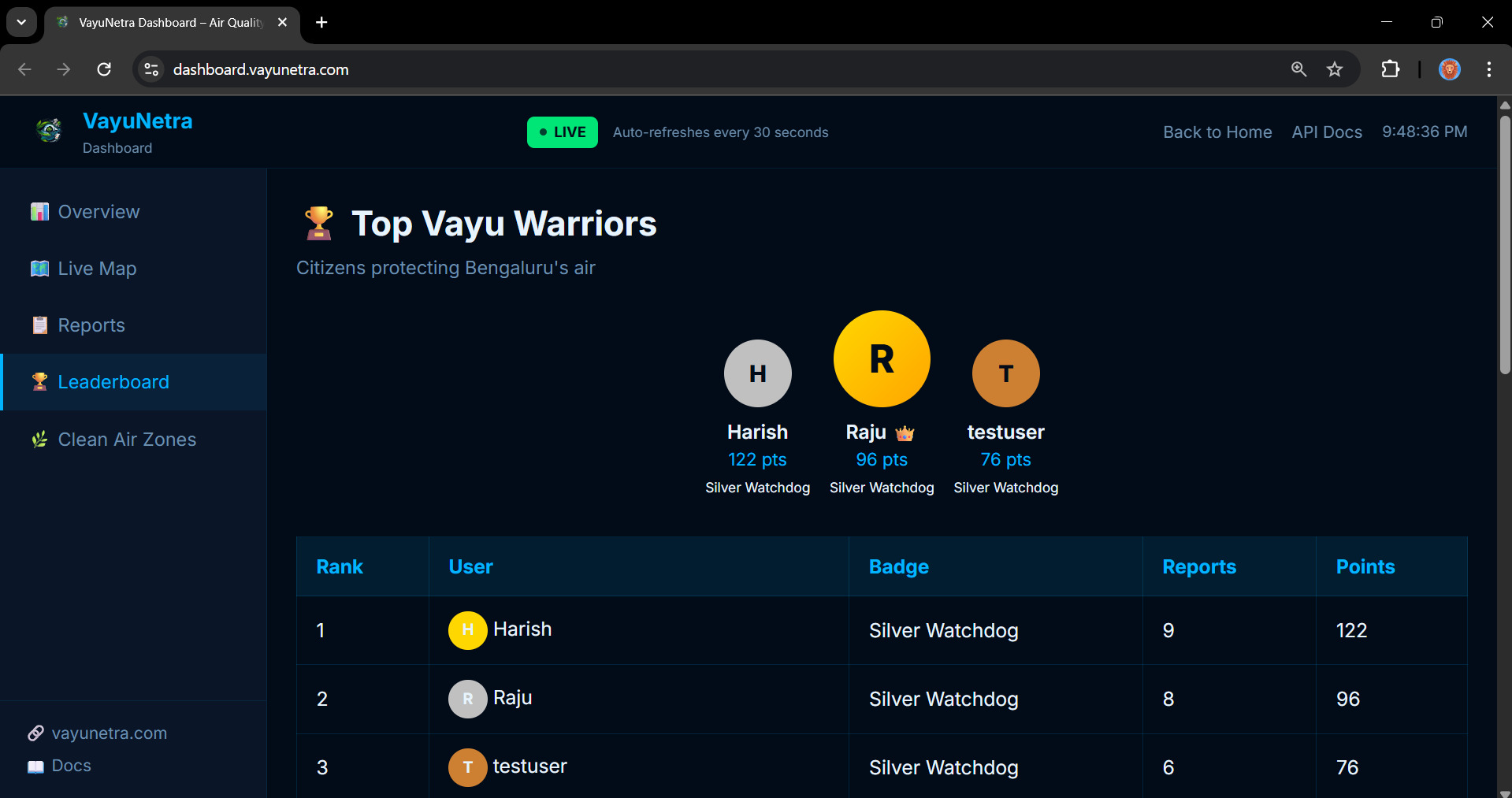1512x798 pixels.
Task: Select the Leaderboard trophy icon
Action: 39,381
